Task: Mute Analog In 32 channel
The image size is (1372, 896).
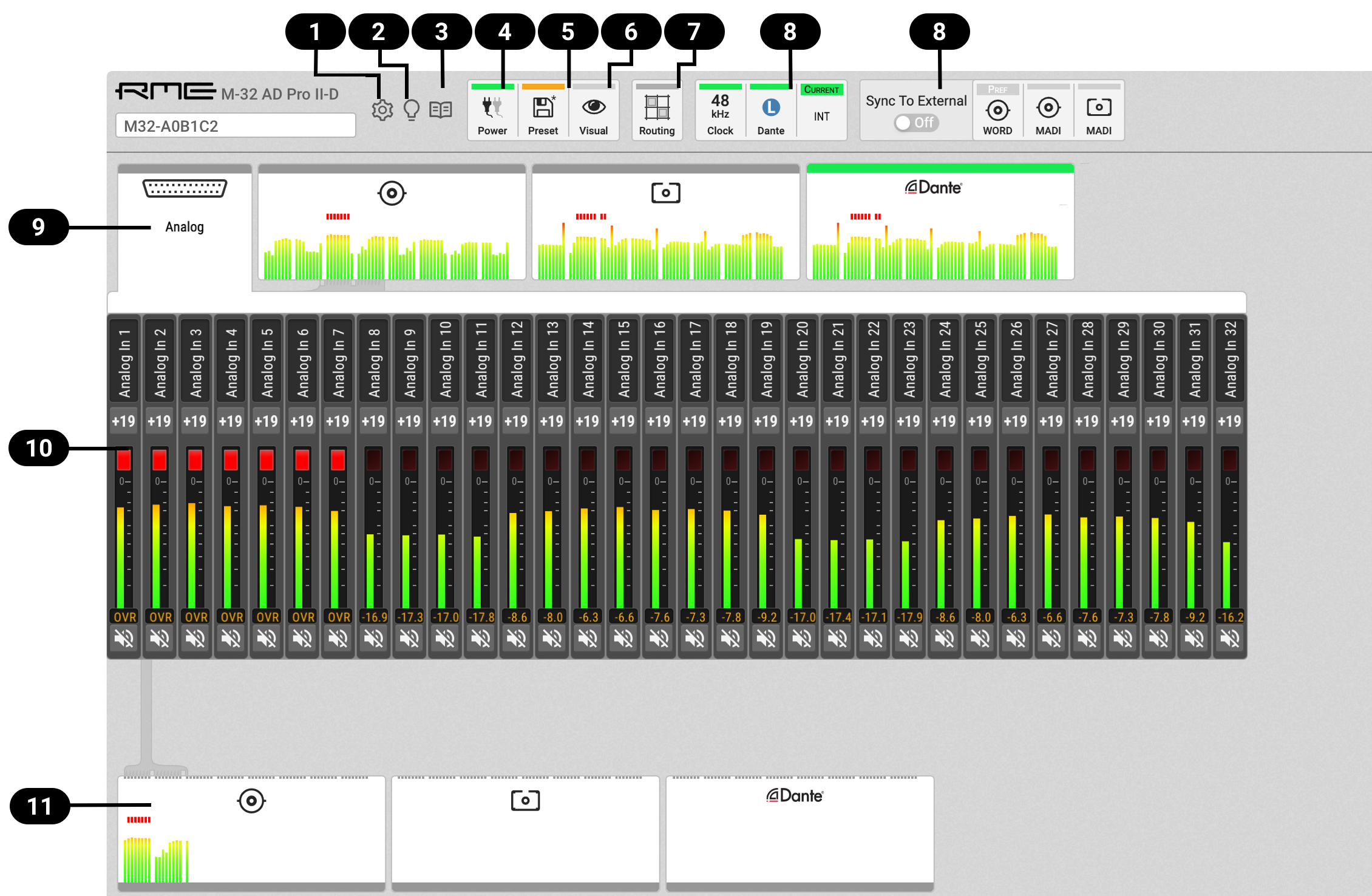Action: click(1230, 639)
